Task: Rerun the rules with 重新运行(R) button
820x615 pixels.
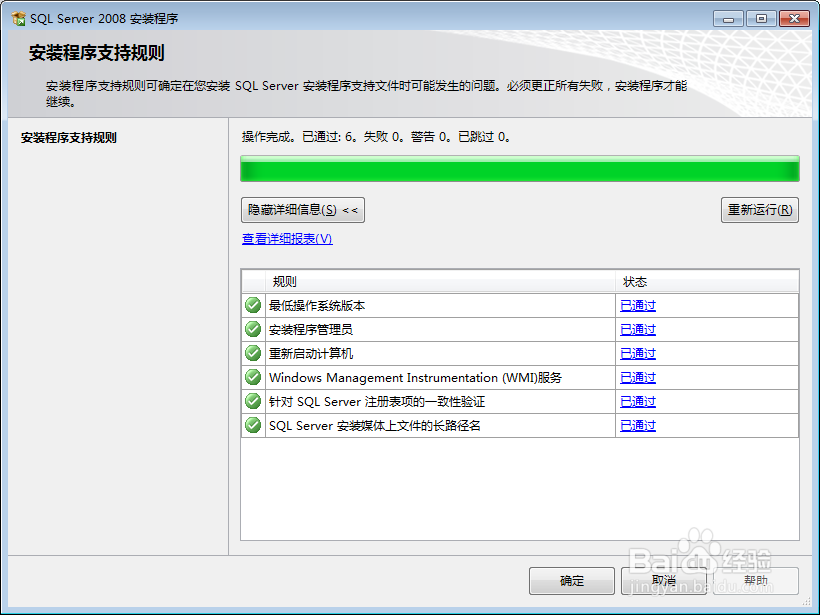Action: point(760,210)
